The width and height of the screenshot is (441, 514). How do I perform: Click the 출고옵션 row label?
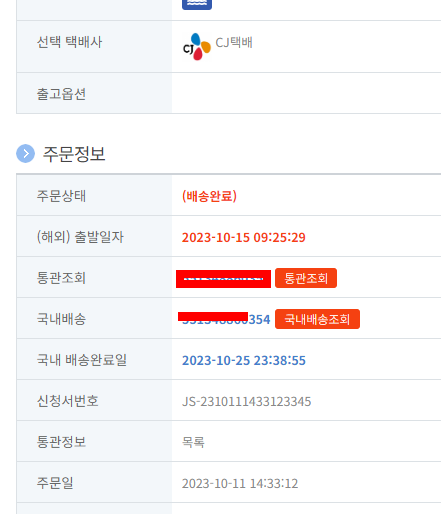[61, 94]
